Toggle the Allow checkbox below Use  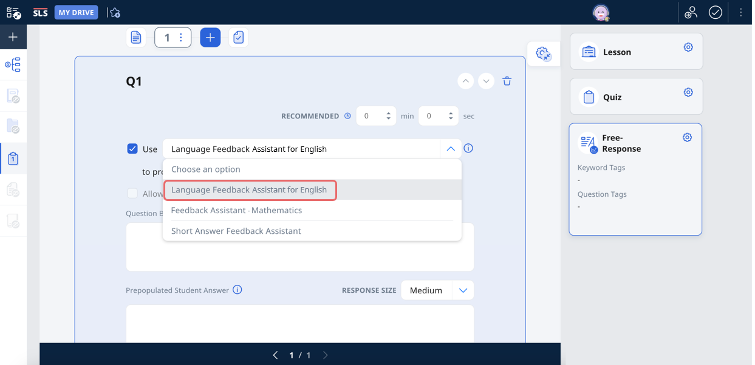[132, 194]
